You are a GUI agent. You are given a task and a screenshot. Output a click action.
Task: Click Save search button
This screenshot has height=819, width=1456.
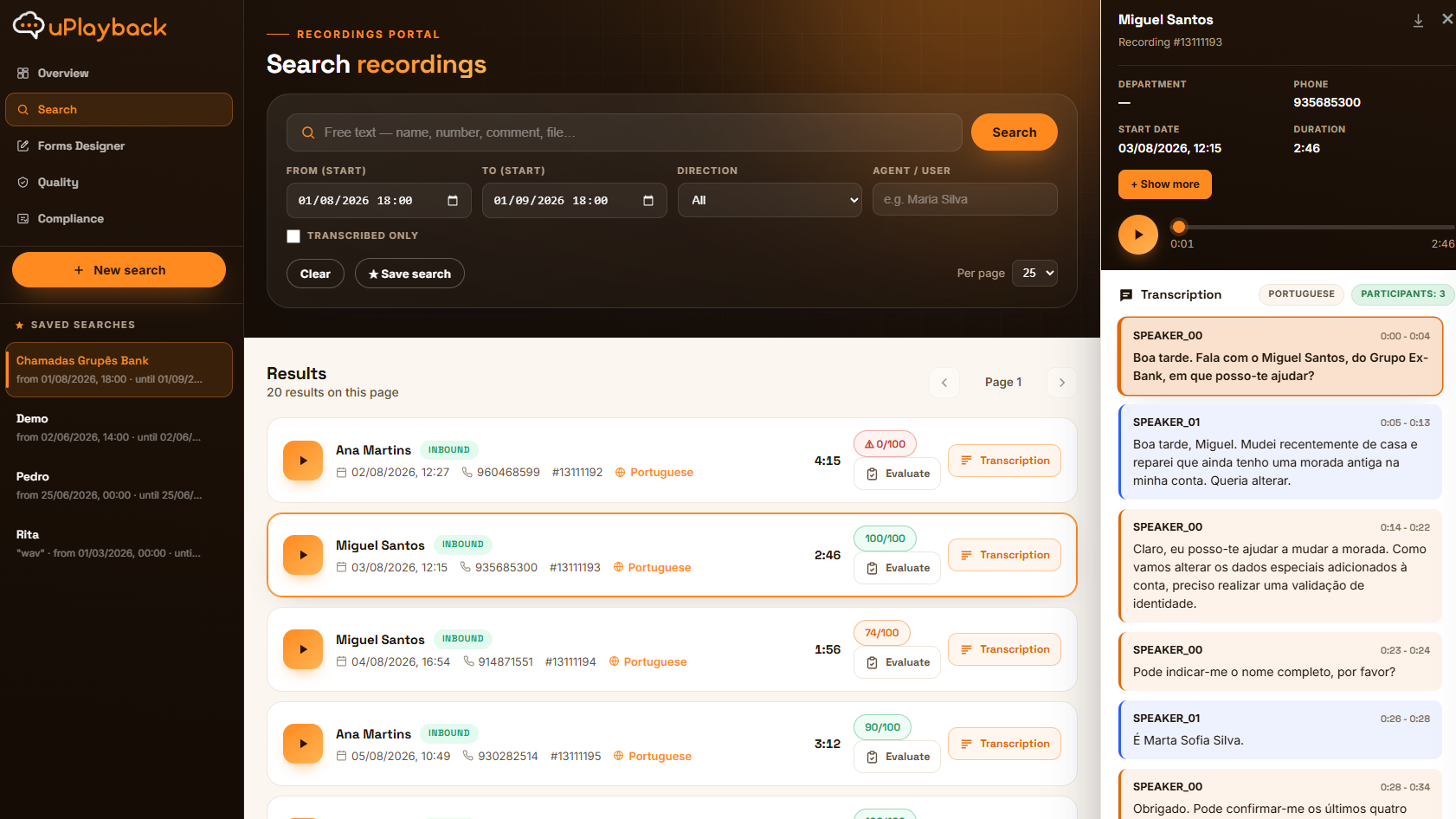[409, 274]
